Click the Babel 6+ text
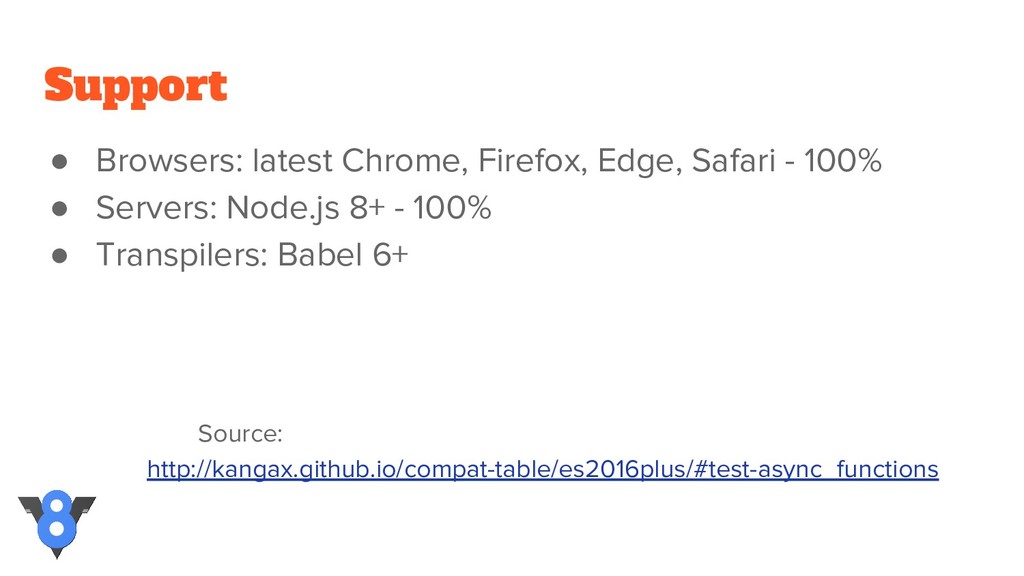Screen dimensions: 1024x576 (x=343, y=255)
